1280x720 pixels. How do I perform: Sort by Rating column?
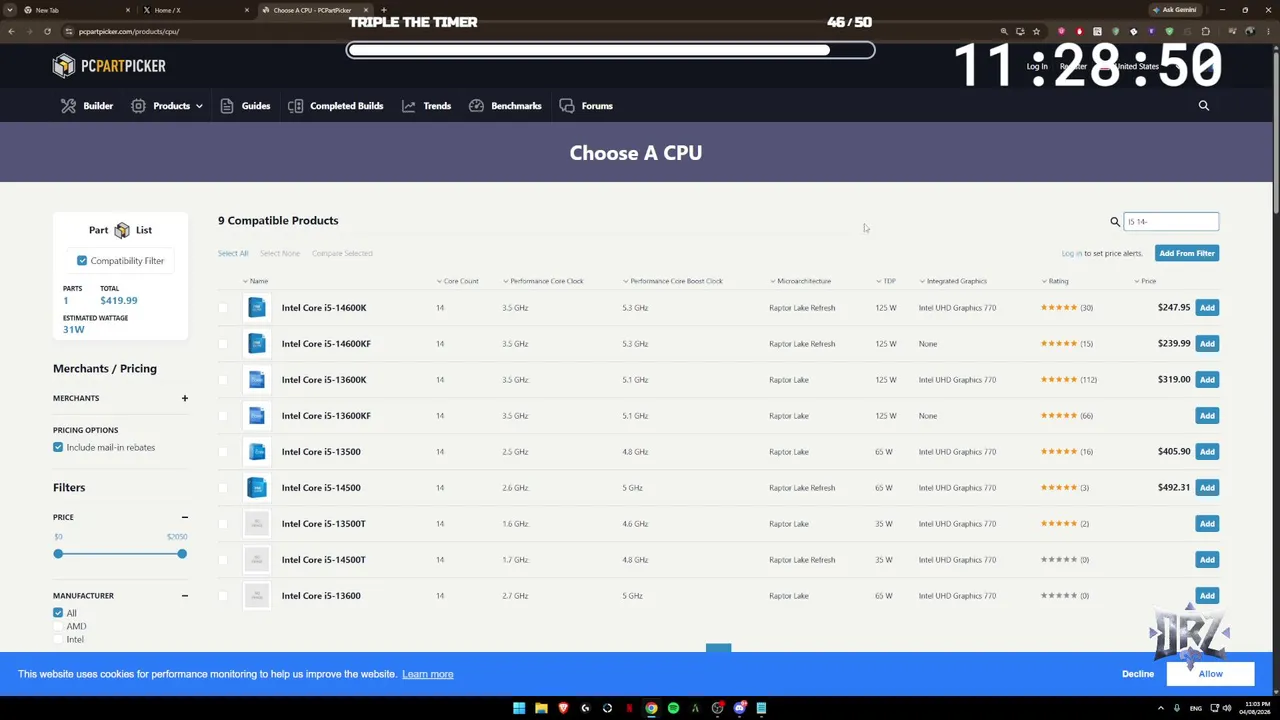[1055, 281]
